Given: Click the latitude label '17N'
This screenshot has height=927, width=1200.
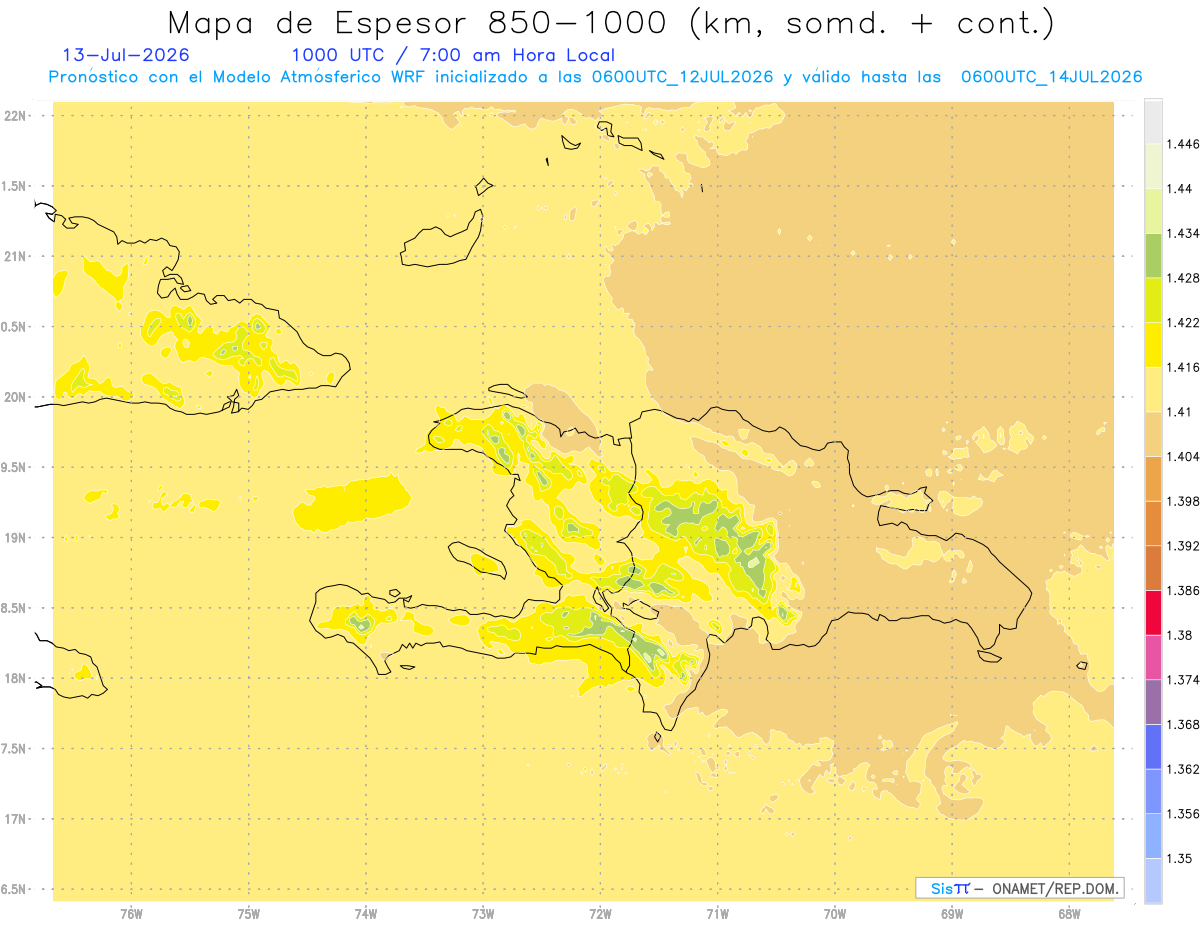Looking at the screenshot, I should 17,819.
